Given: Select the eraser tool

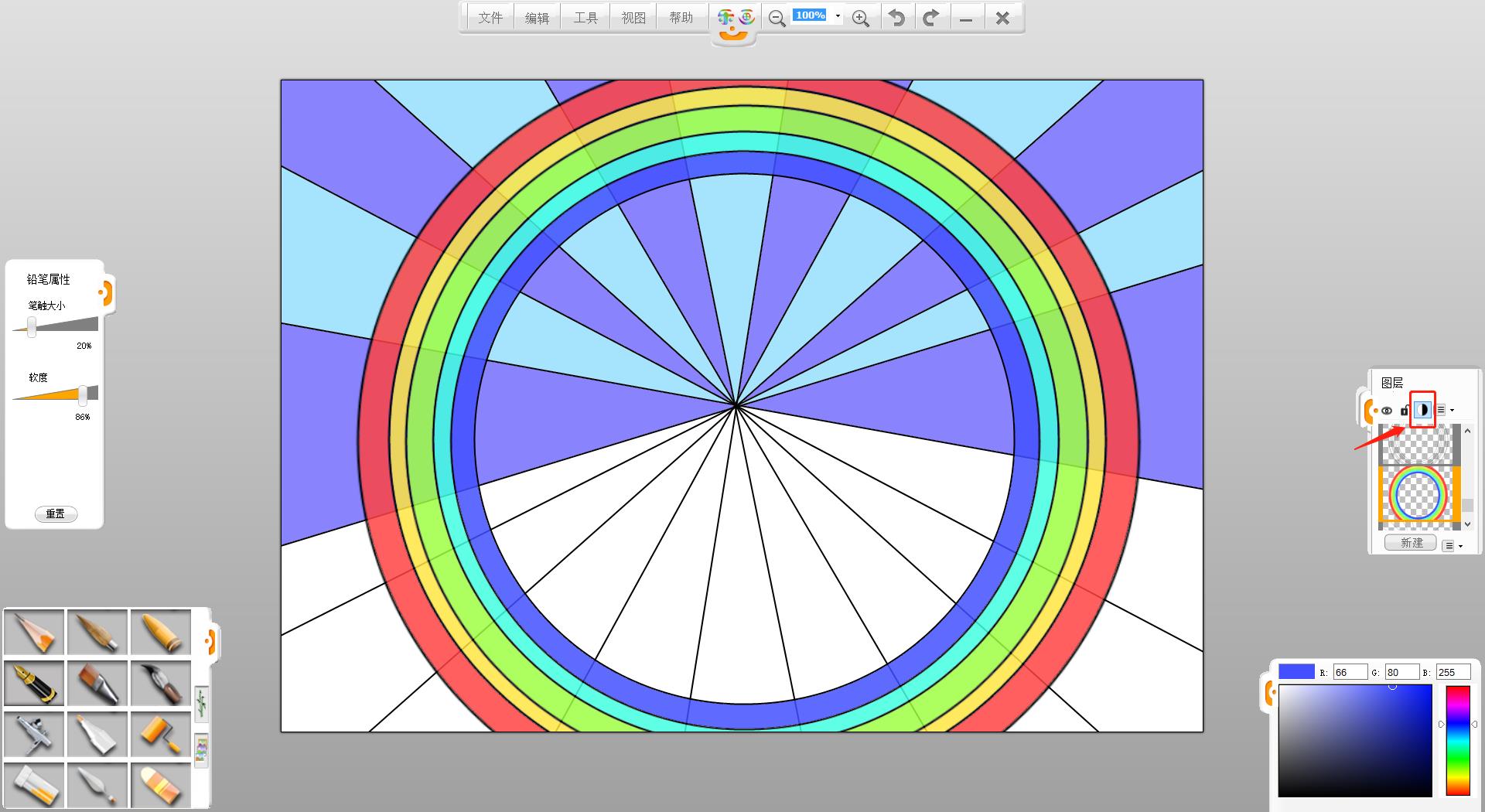Looking at the screenshot, I should [161, 785].
